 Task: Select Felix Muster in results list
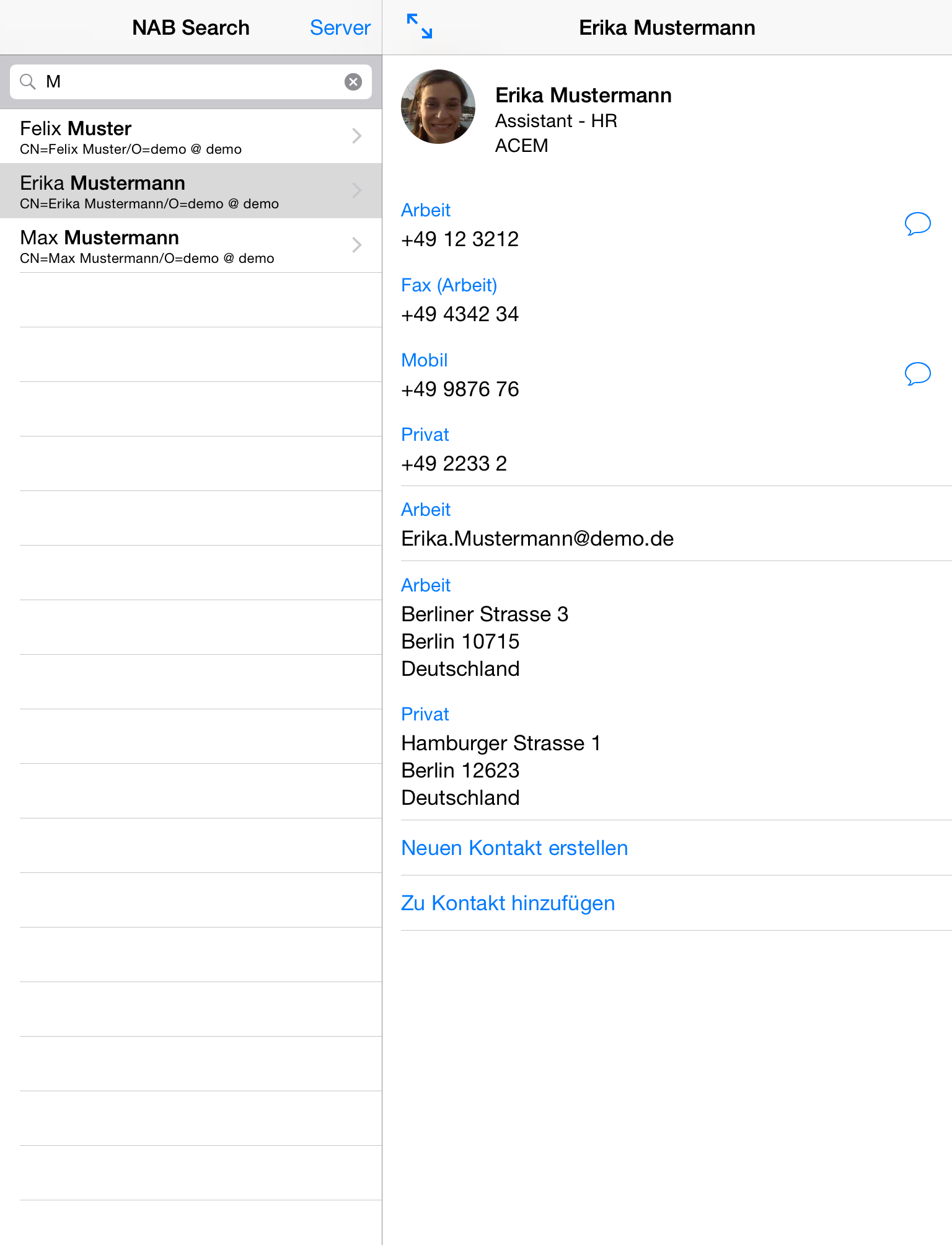[191, 136]
